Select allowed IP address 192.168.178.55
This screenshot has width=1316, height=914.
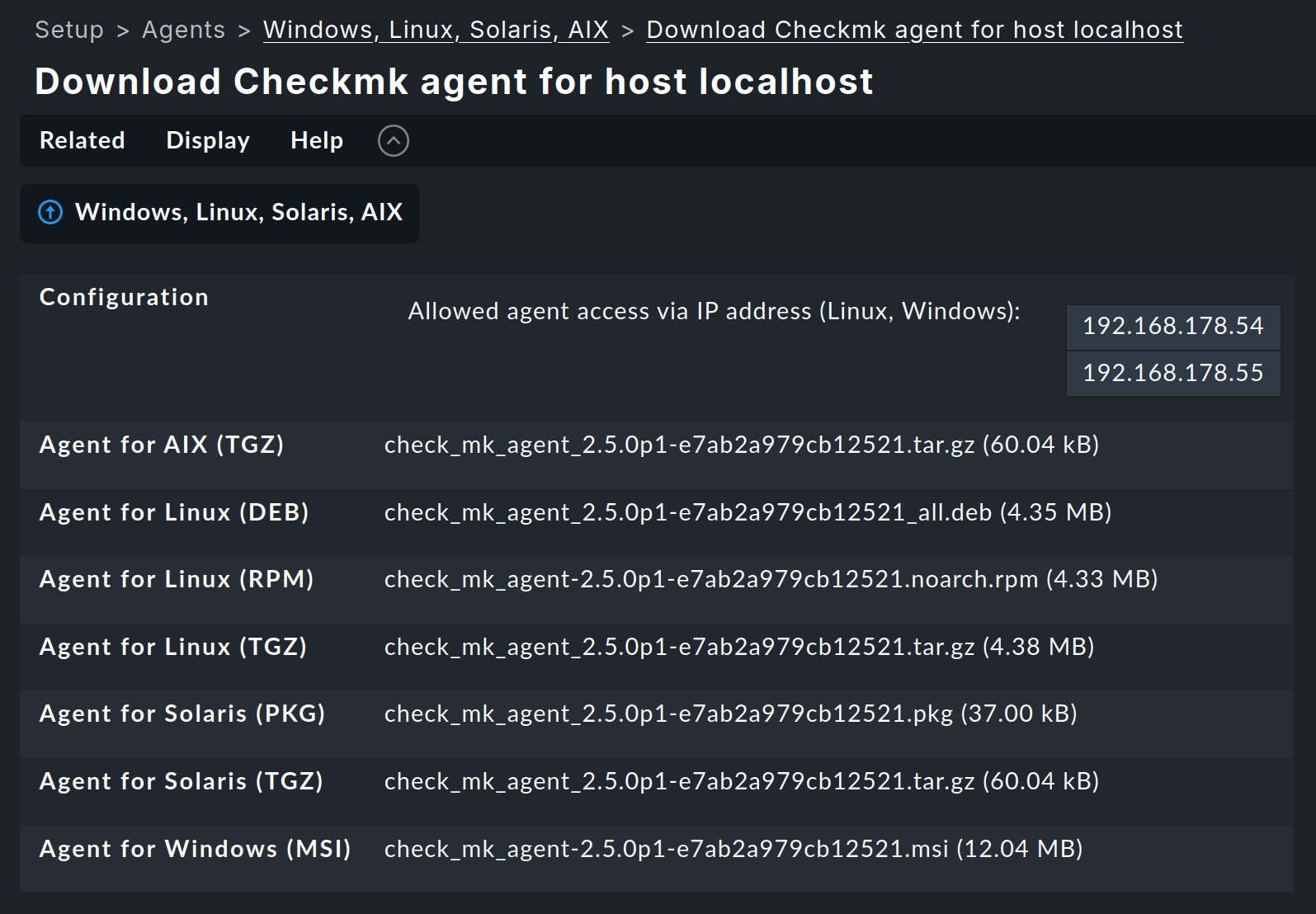1173,373
